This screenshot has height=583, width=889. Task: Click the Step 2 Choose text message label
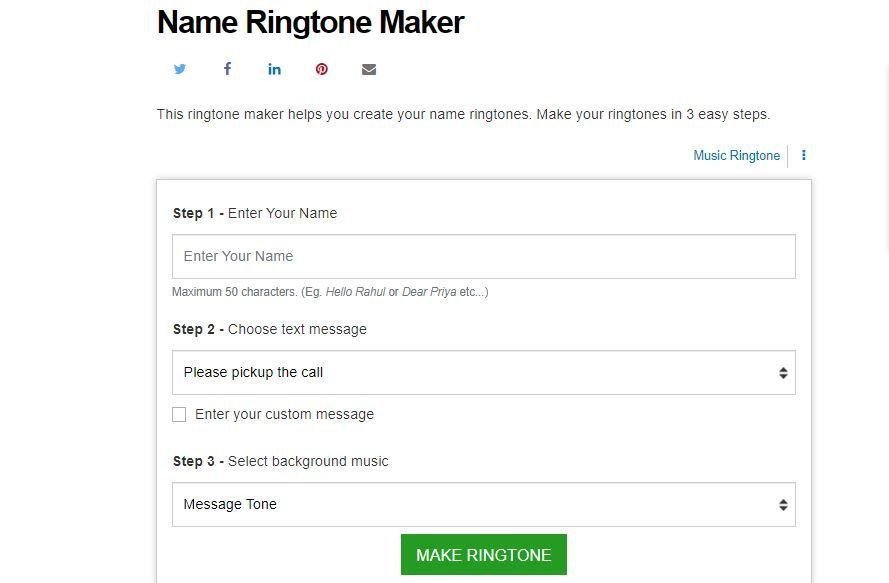point(269,329)
